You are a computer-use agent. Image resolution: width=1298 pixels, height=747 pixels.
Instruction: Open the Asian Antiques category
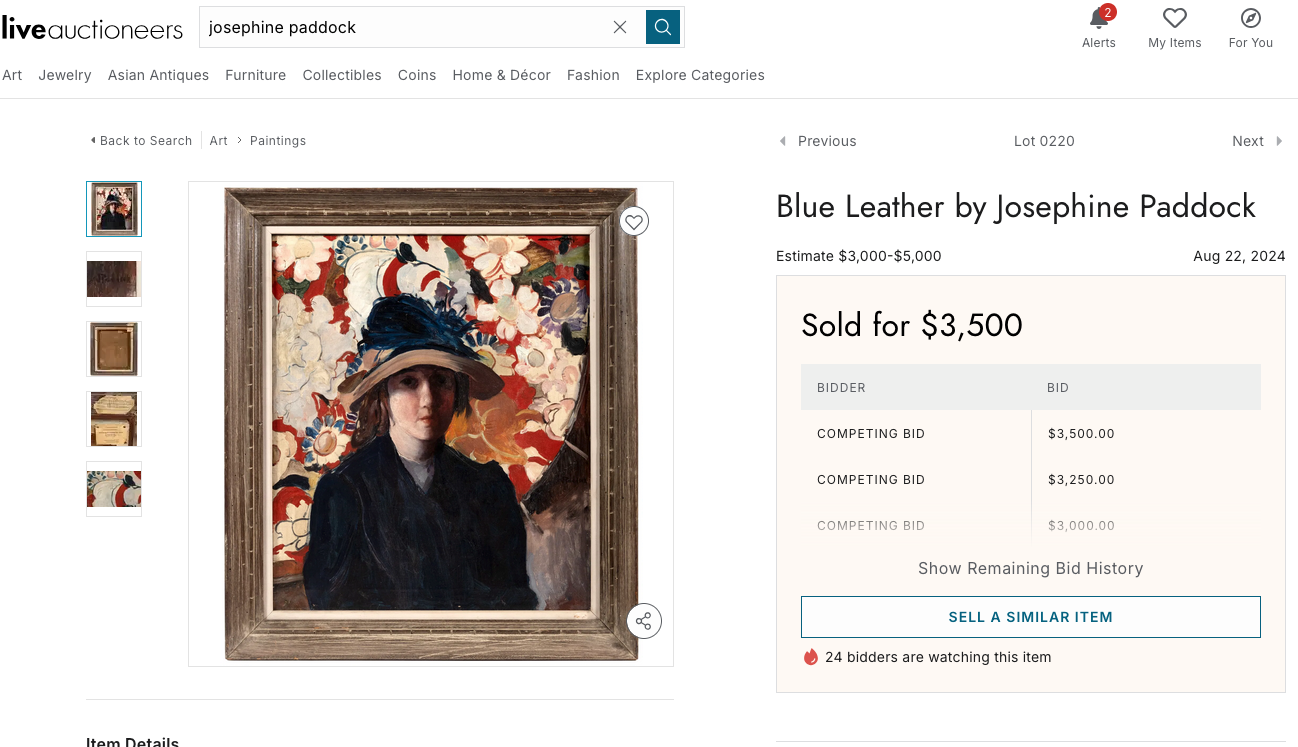158,75
